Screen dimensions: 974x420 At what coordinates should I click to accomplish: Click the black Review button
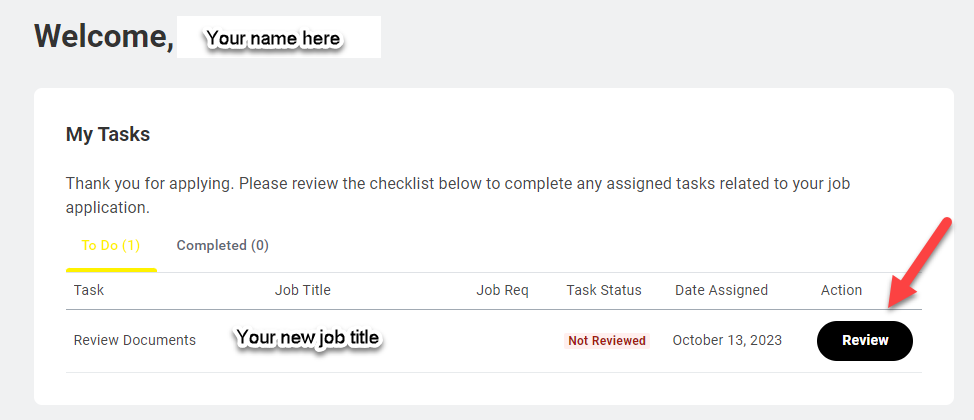(x=864, y=341)
